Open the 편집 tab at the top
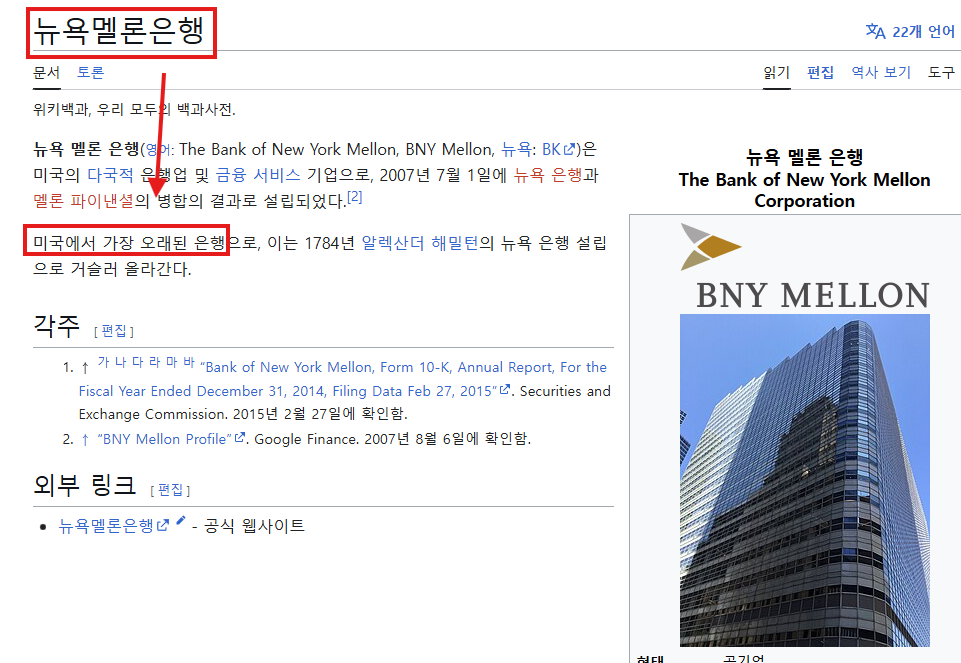Viewport: 961px width, 663px height. click(x=821, y=72)
